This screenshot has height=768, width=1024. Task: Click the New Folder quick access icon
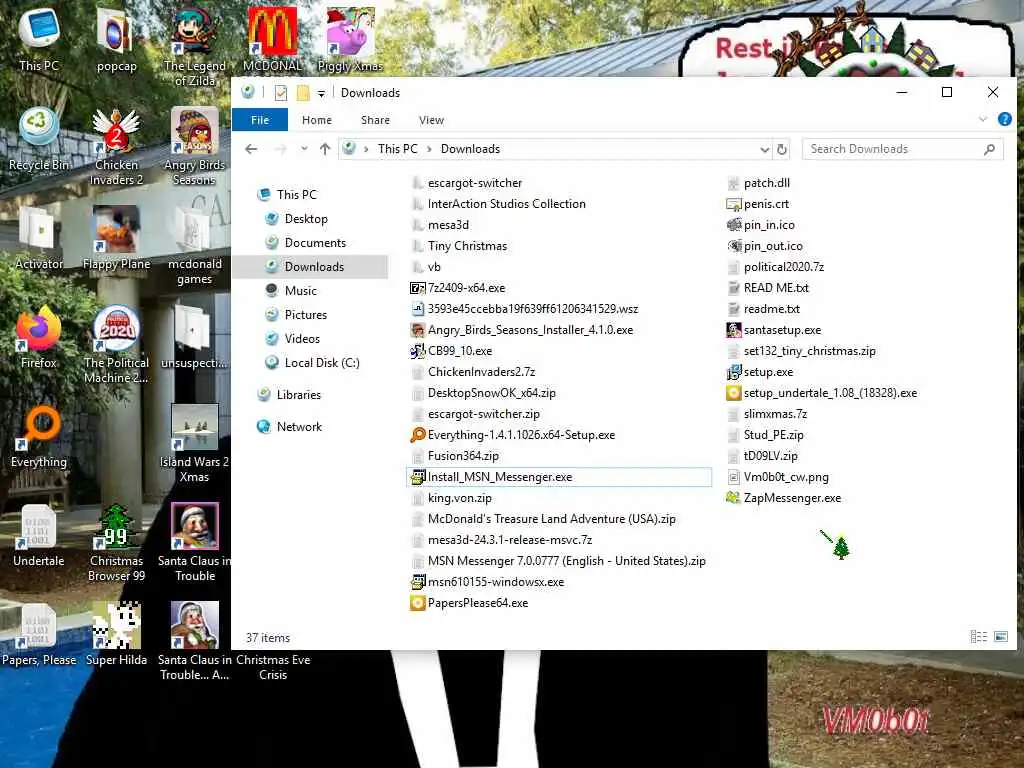coord(303,93)
